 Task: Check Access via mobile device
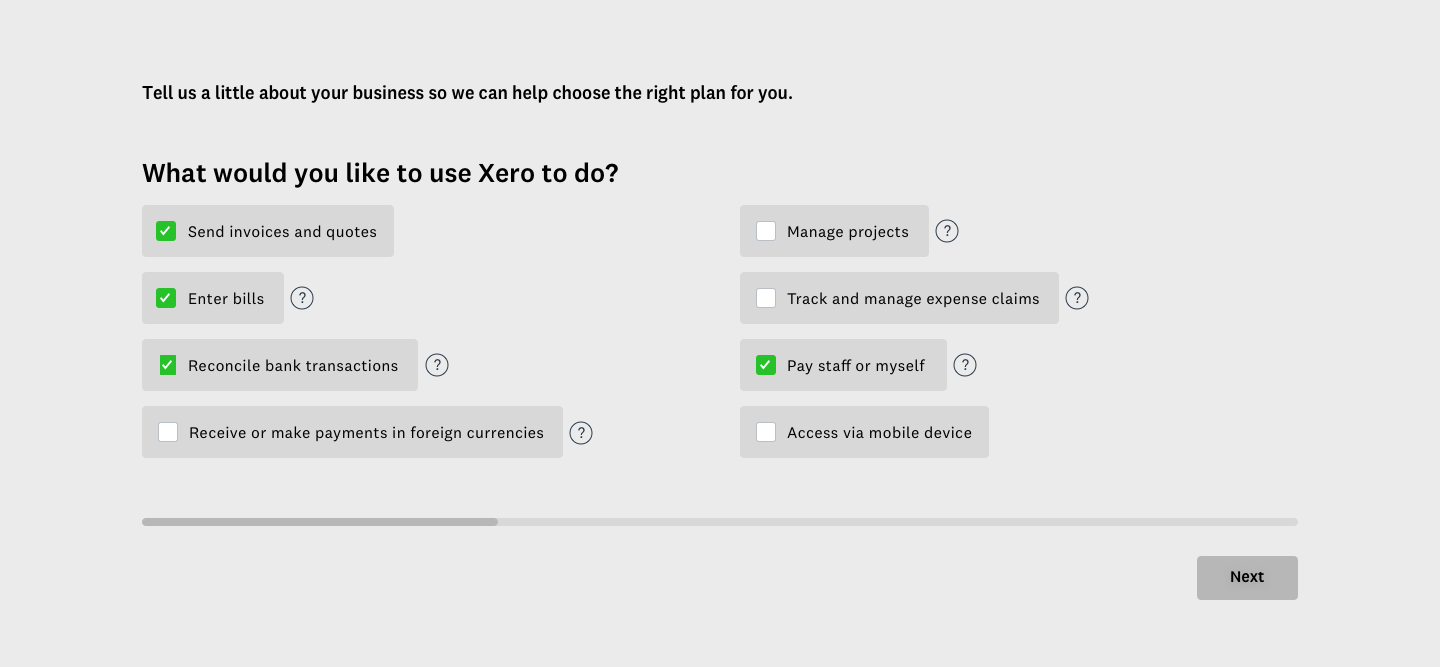(766, 432)
